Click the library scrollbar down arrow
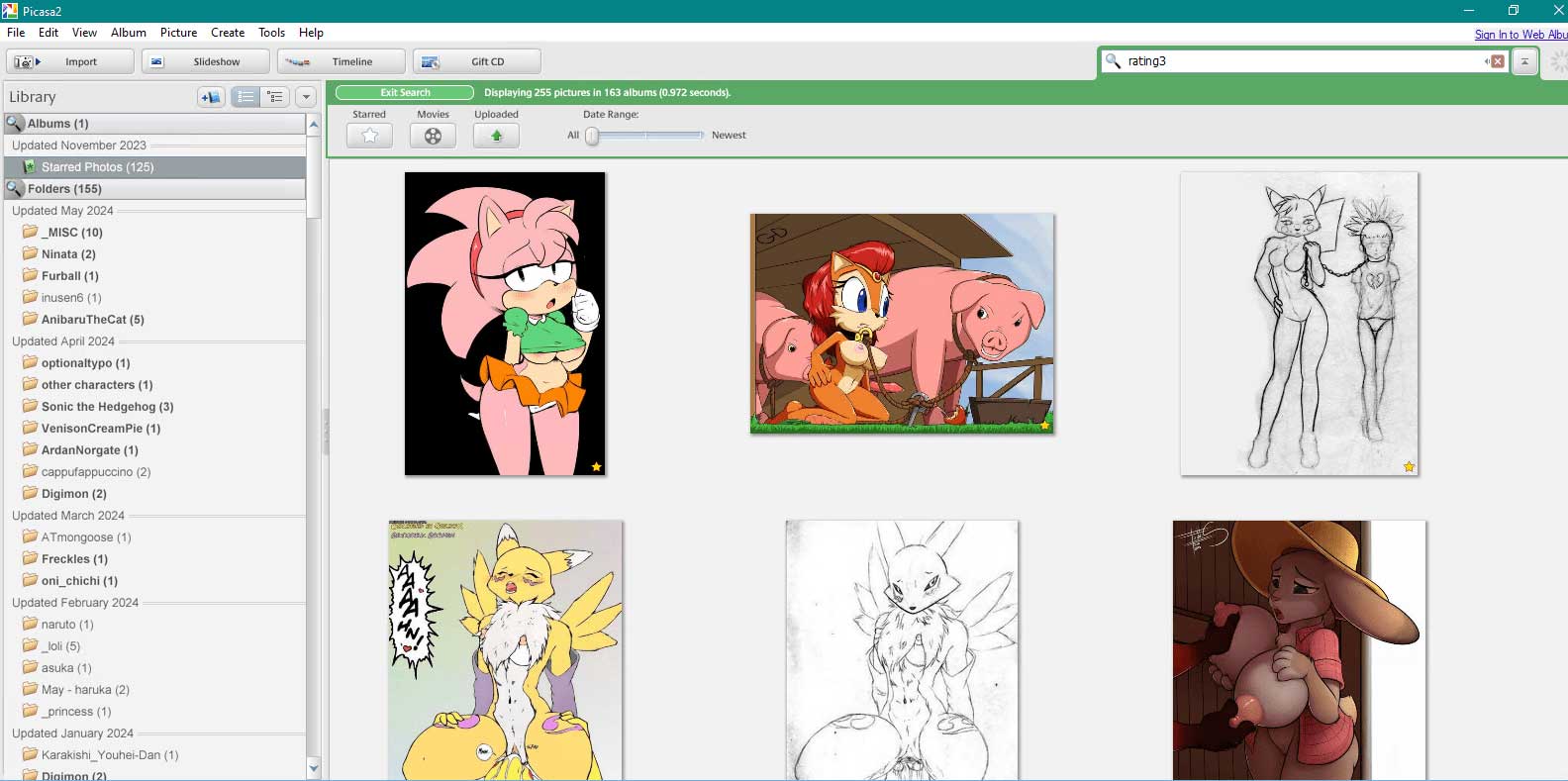The image size is (1568, 781). pyautogui.click(x=314, y=767)
